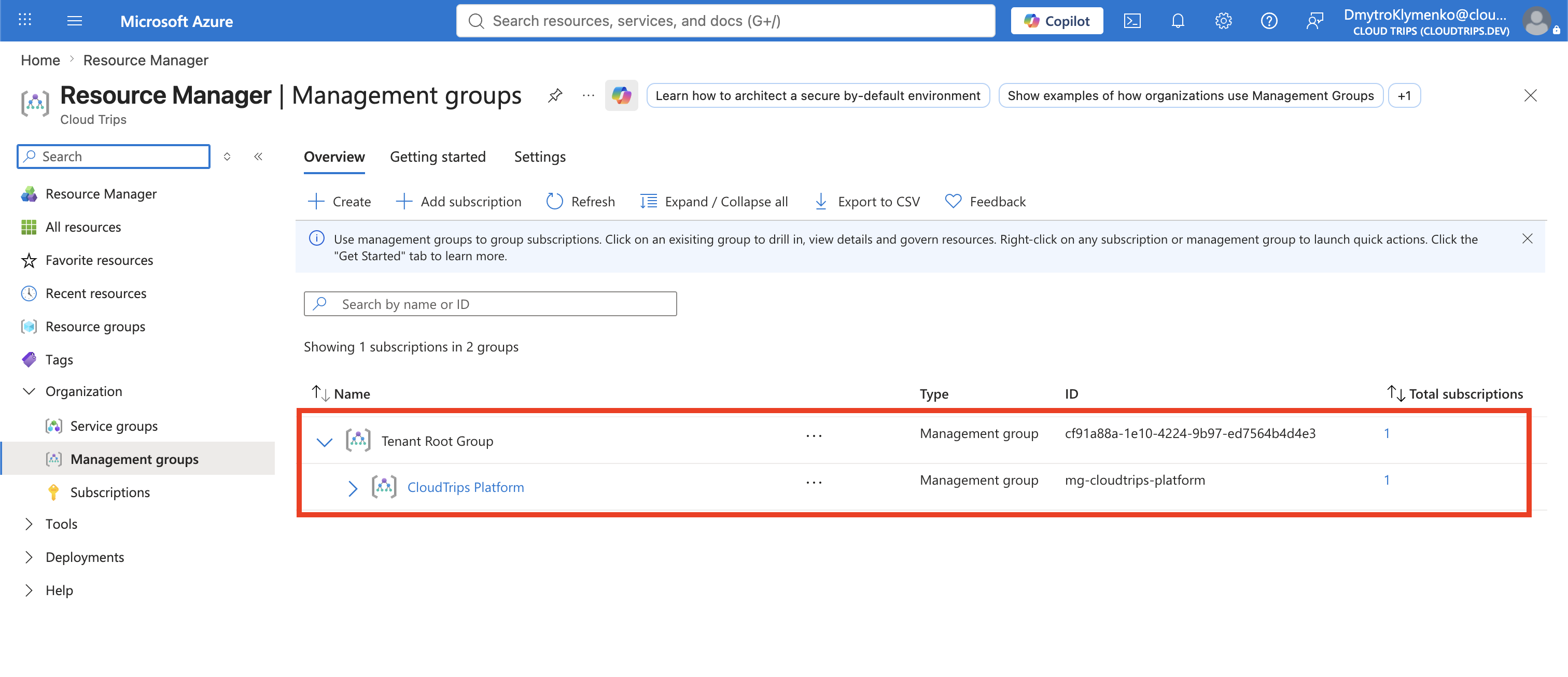This screenshot has width=1568, height=677.
Task: Click the Resource Manager breadcrumb
Action: 146,60
